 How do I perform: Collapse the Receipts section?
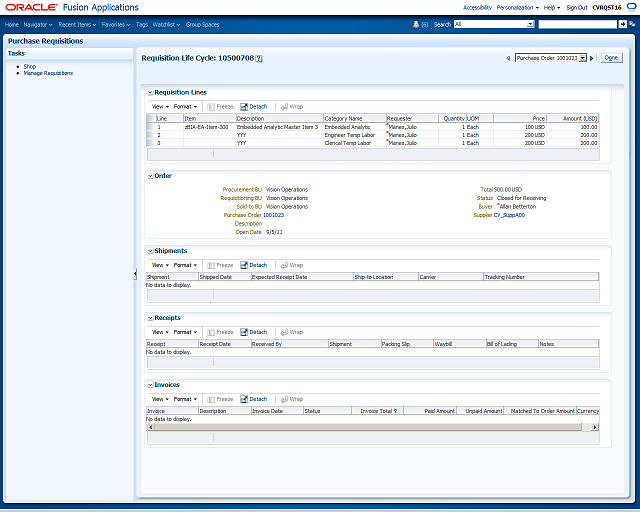pos(150,318)
